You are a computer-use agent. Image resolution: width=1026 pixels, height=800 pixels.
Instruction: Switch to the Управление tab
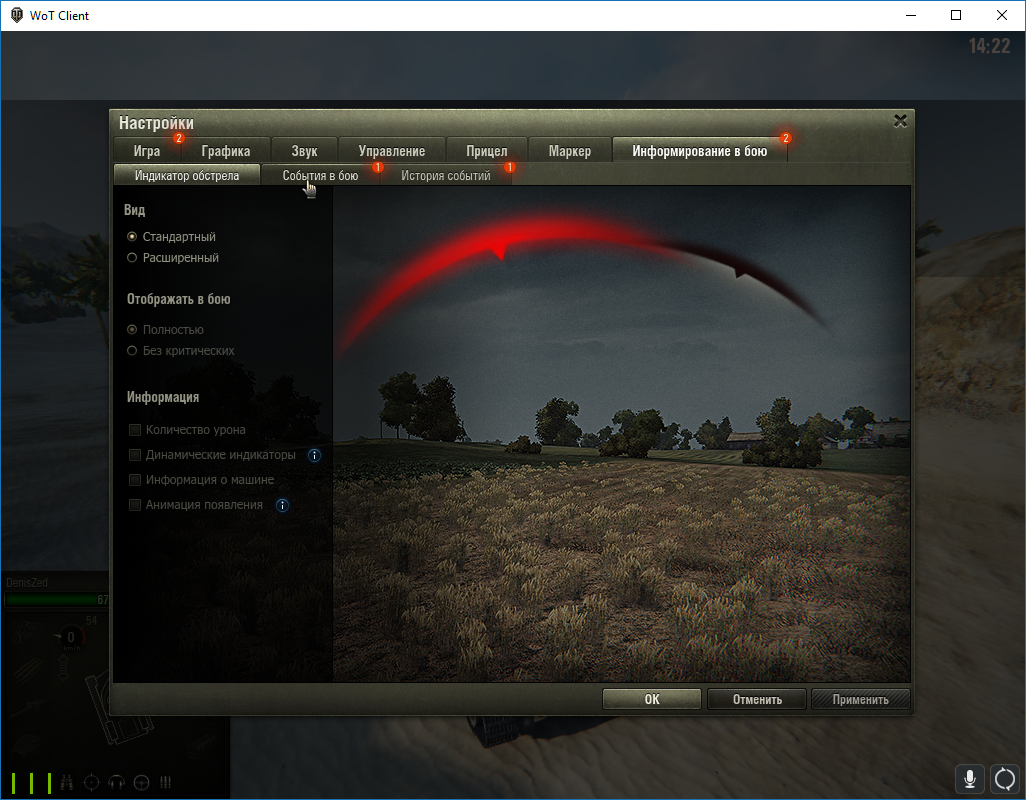392,151
